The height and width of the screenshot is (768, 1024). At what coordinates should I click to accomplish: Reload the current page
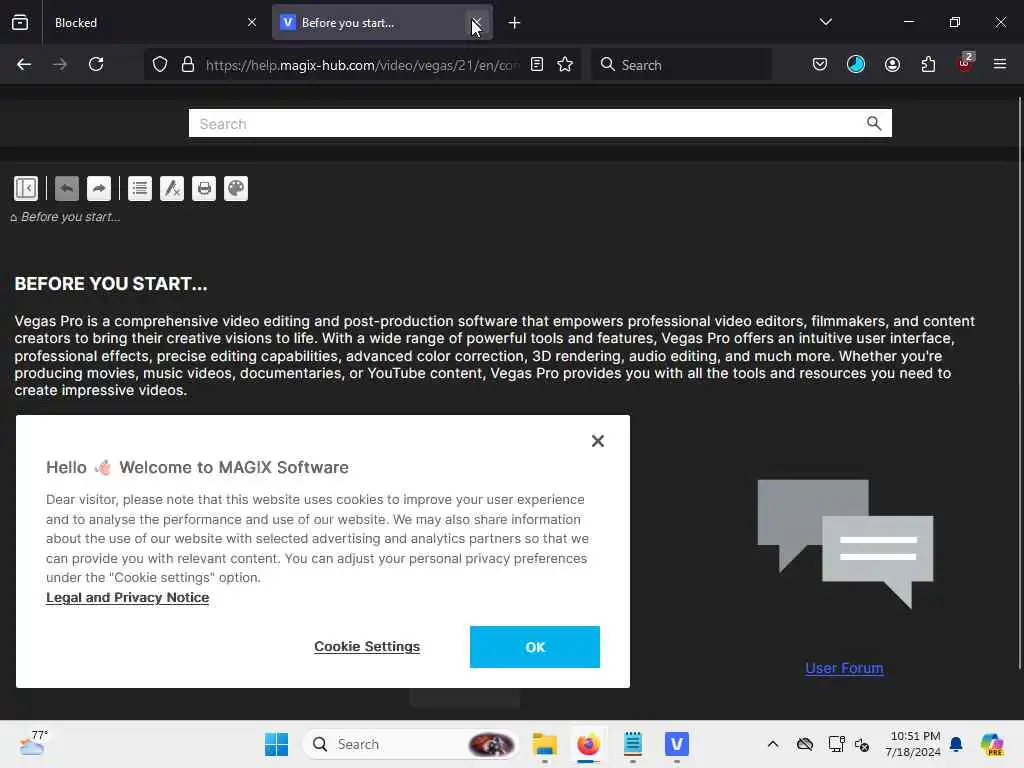(96, 64)
